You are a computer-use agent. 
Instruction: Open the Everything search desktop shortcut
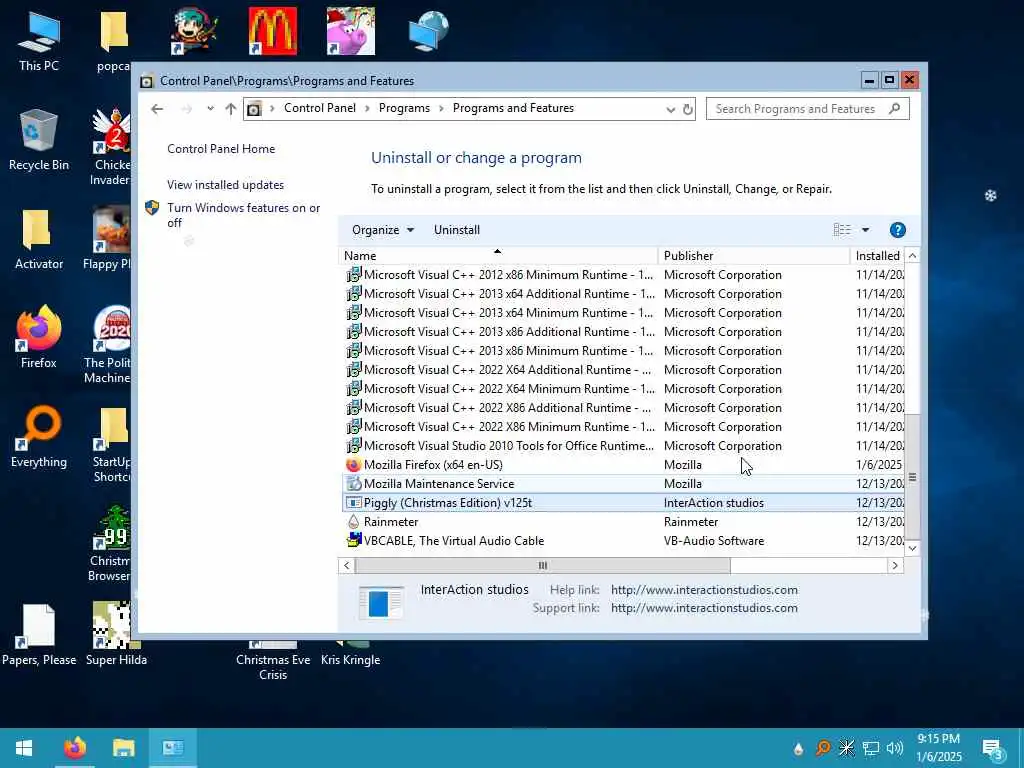(39, 437)
